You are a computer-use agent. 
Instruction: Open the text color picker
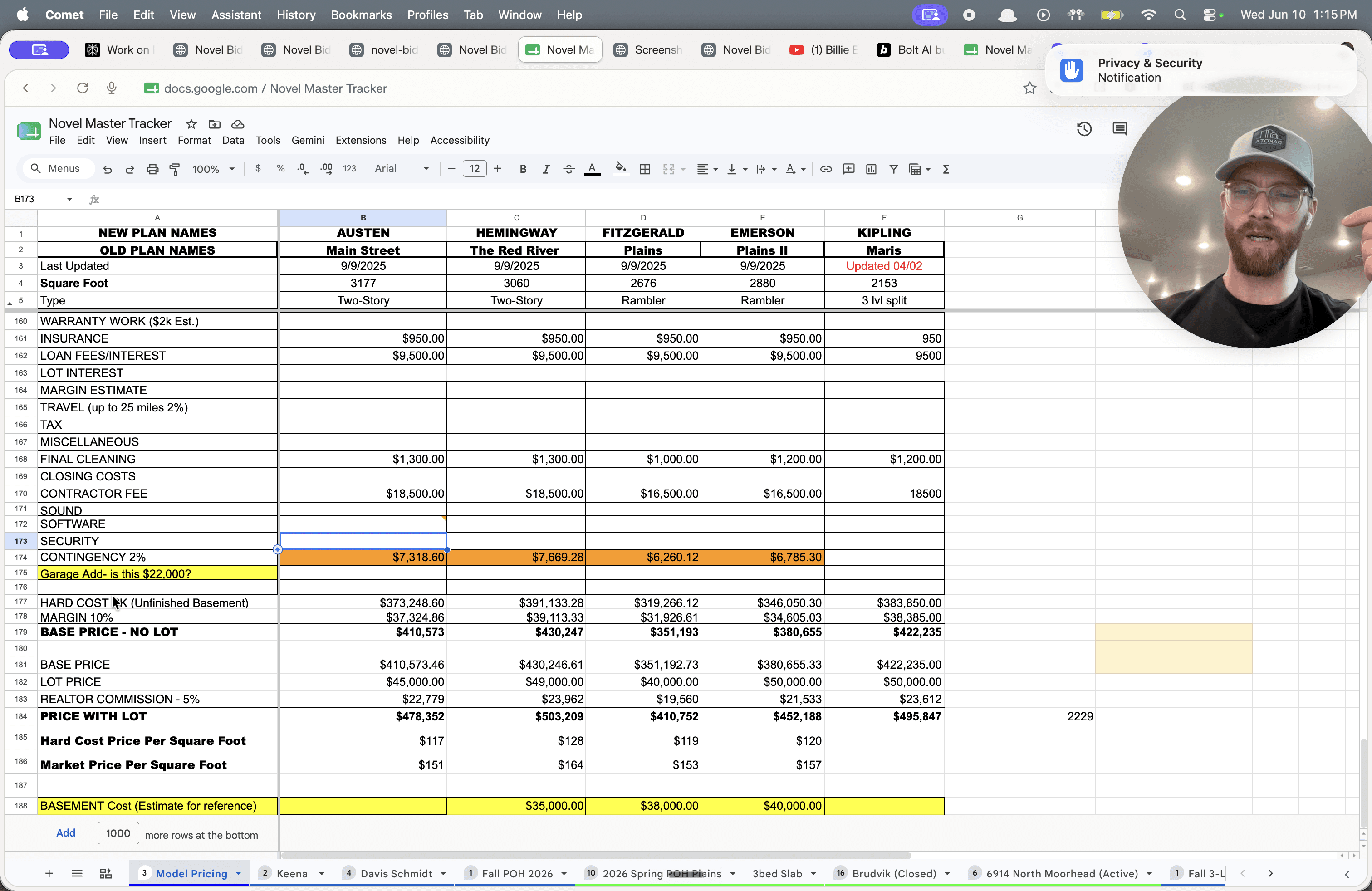(x=592, y=169)
